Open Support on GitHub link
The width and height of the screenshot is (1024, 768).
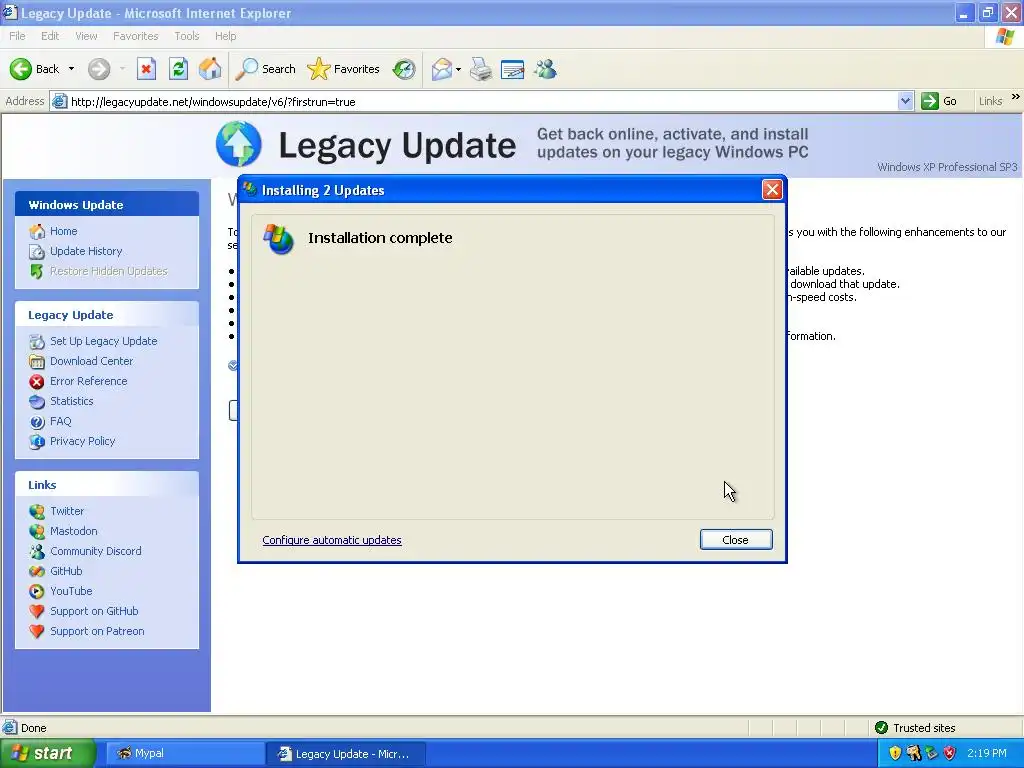pos(94,611)
